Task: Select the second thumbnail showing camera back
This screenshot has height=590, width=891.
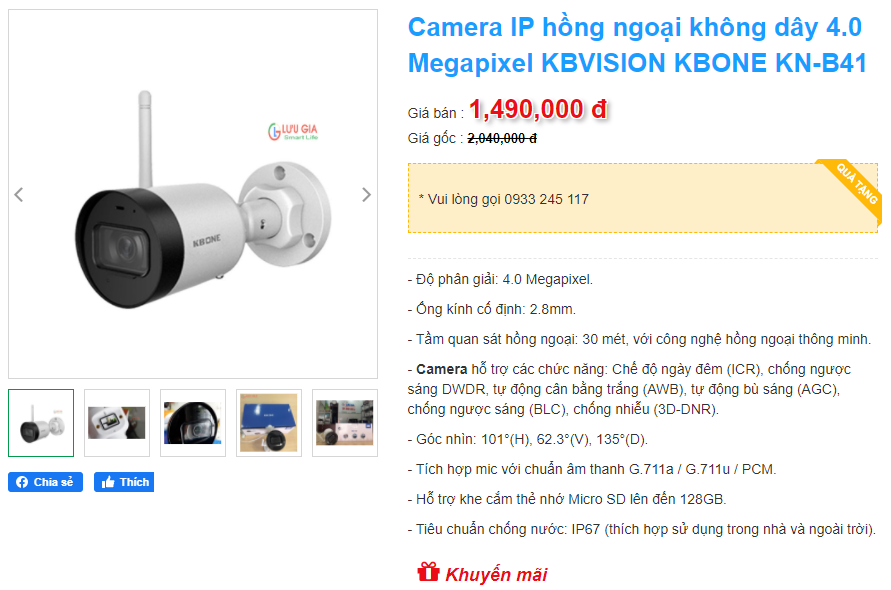Action: (x=117, y=423)
